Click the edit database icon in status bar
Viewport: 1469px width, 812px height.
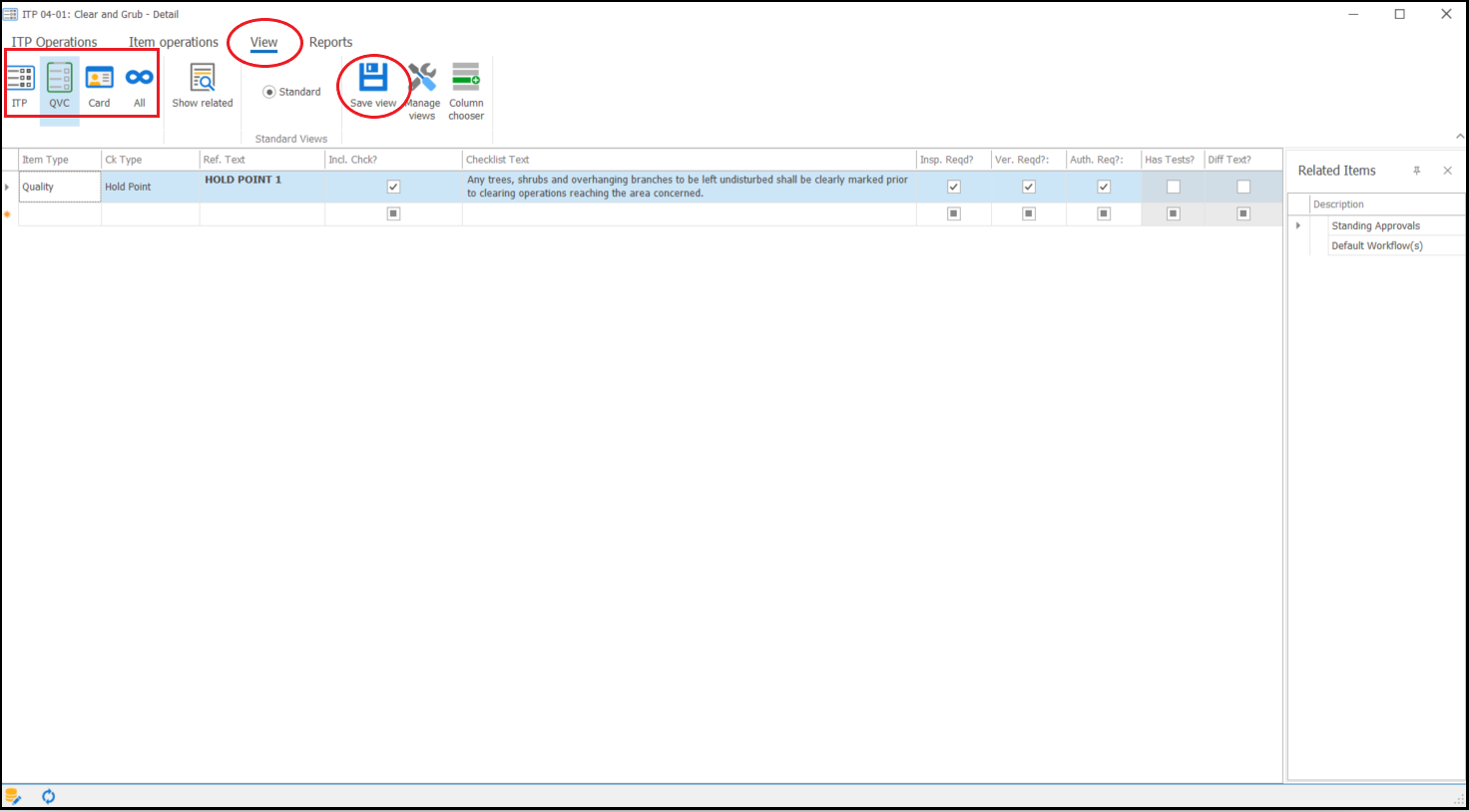point(13,796)
